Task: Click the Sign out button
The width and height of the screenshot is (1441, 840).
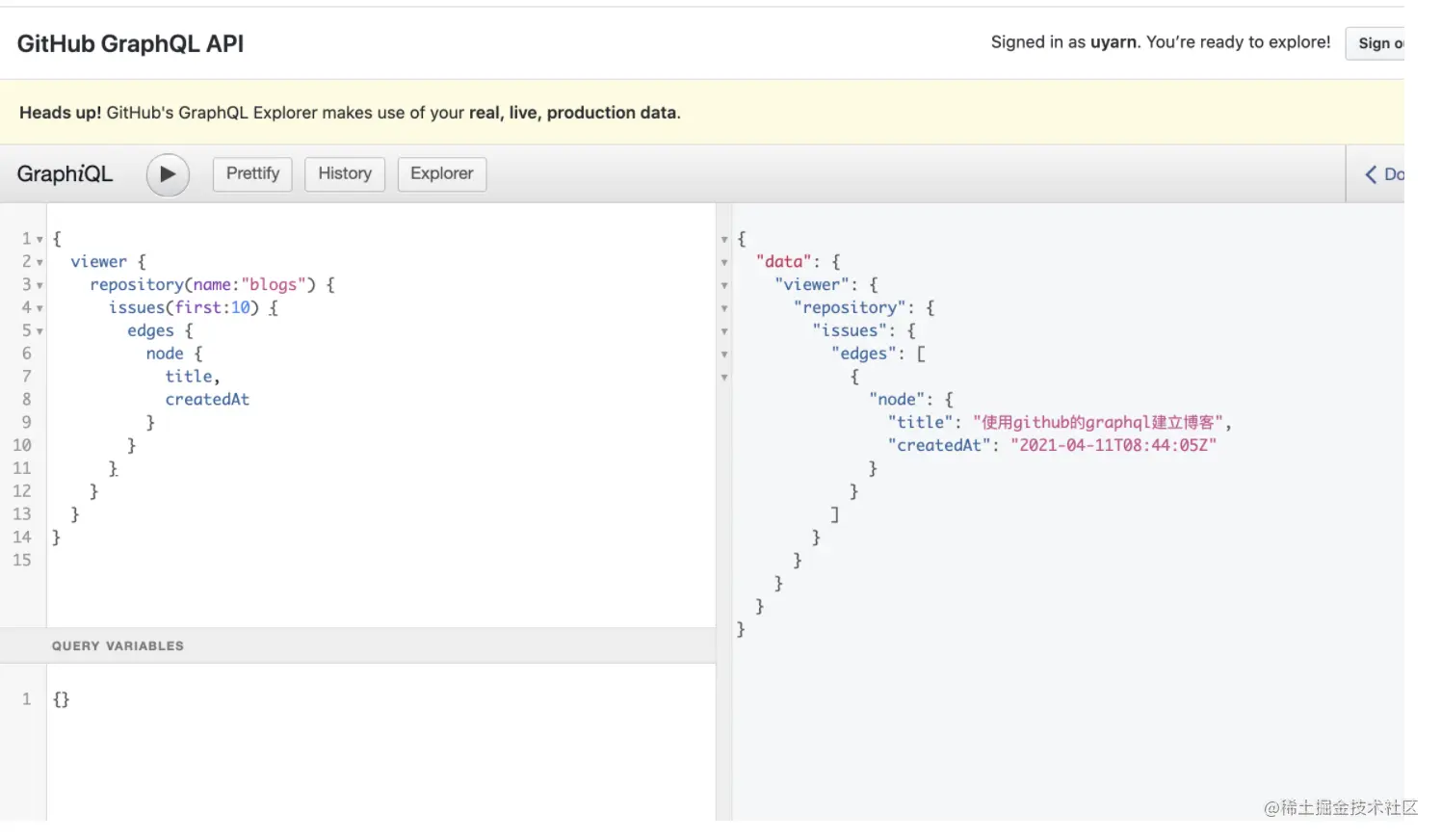Action: tap(1378, 43)
